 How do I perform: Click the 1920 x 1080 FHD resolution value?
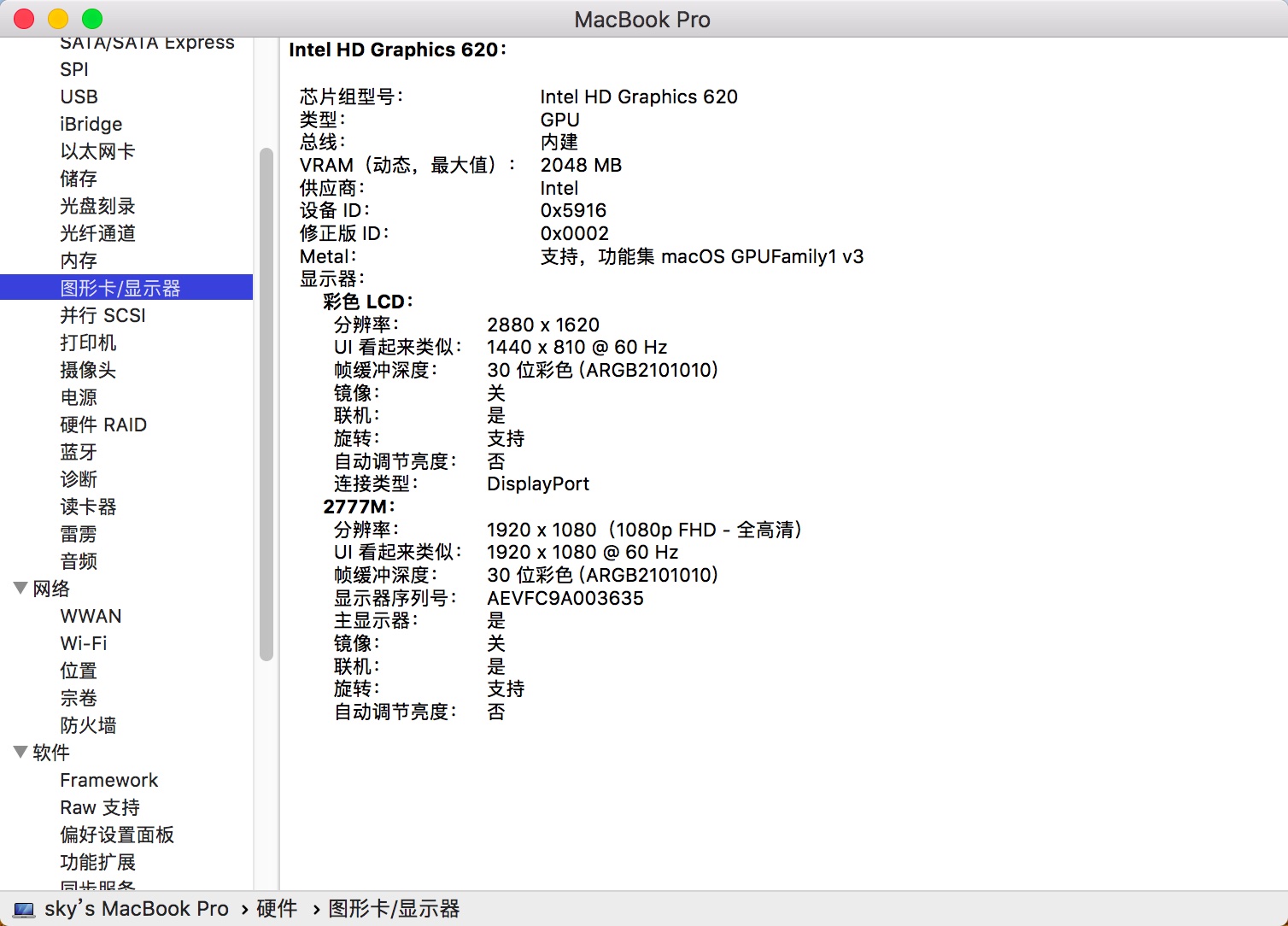tap(646, 530)
